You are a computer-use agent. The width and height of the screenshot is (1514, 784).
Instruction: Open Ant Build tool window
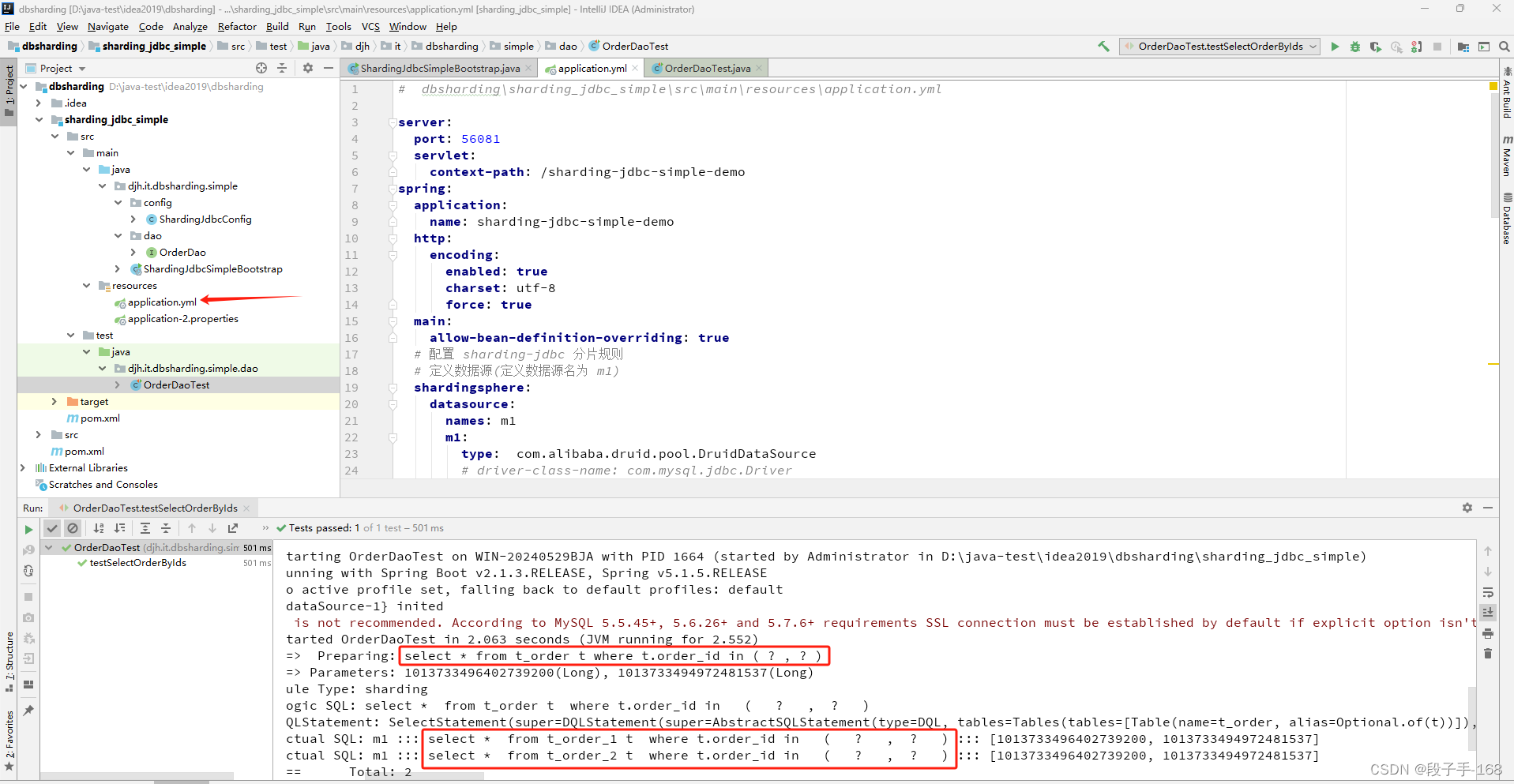[1507, 92]
